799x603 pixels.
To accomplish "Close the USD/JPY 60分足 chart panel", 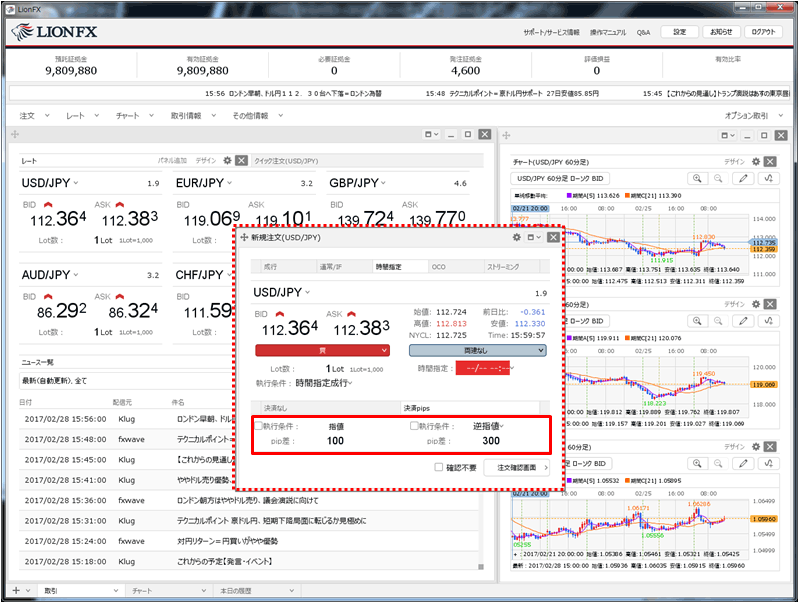I will [770, 162].
